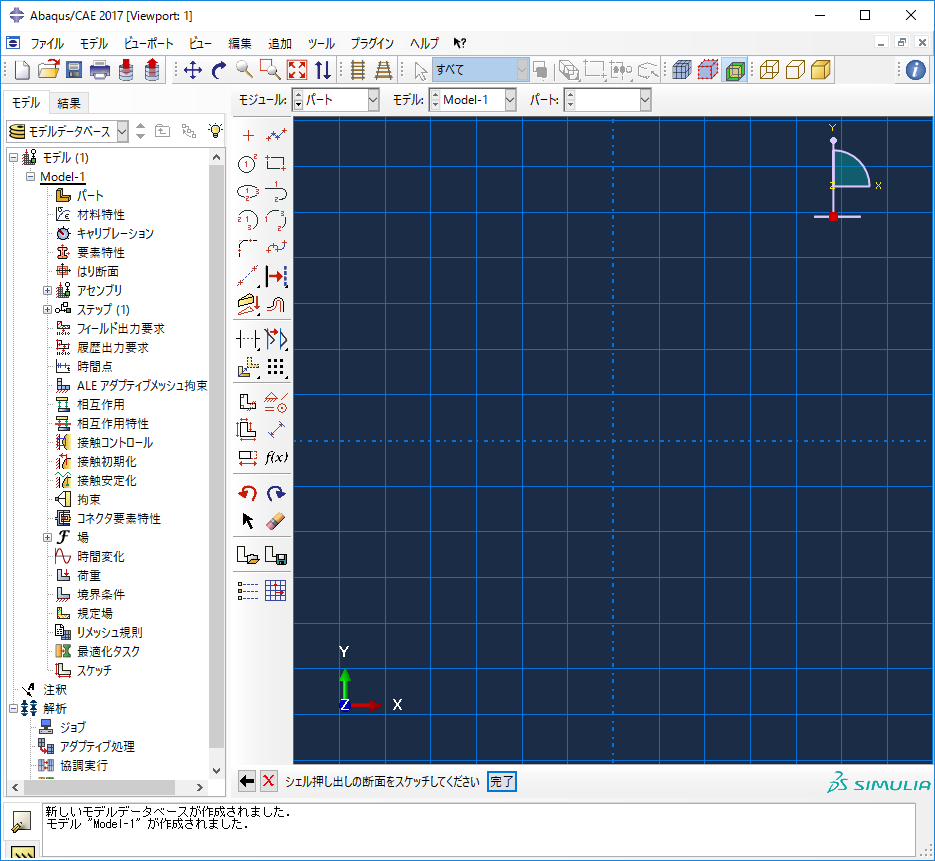The width and height of the screenshot is (935, 861).
Task: Select the Pan view tool
Action: 193,70
